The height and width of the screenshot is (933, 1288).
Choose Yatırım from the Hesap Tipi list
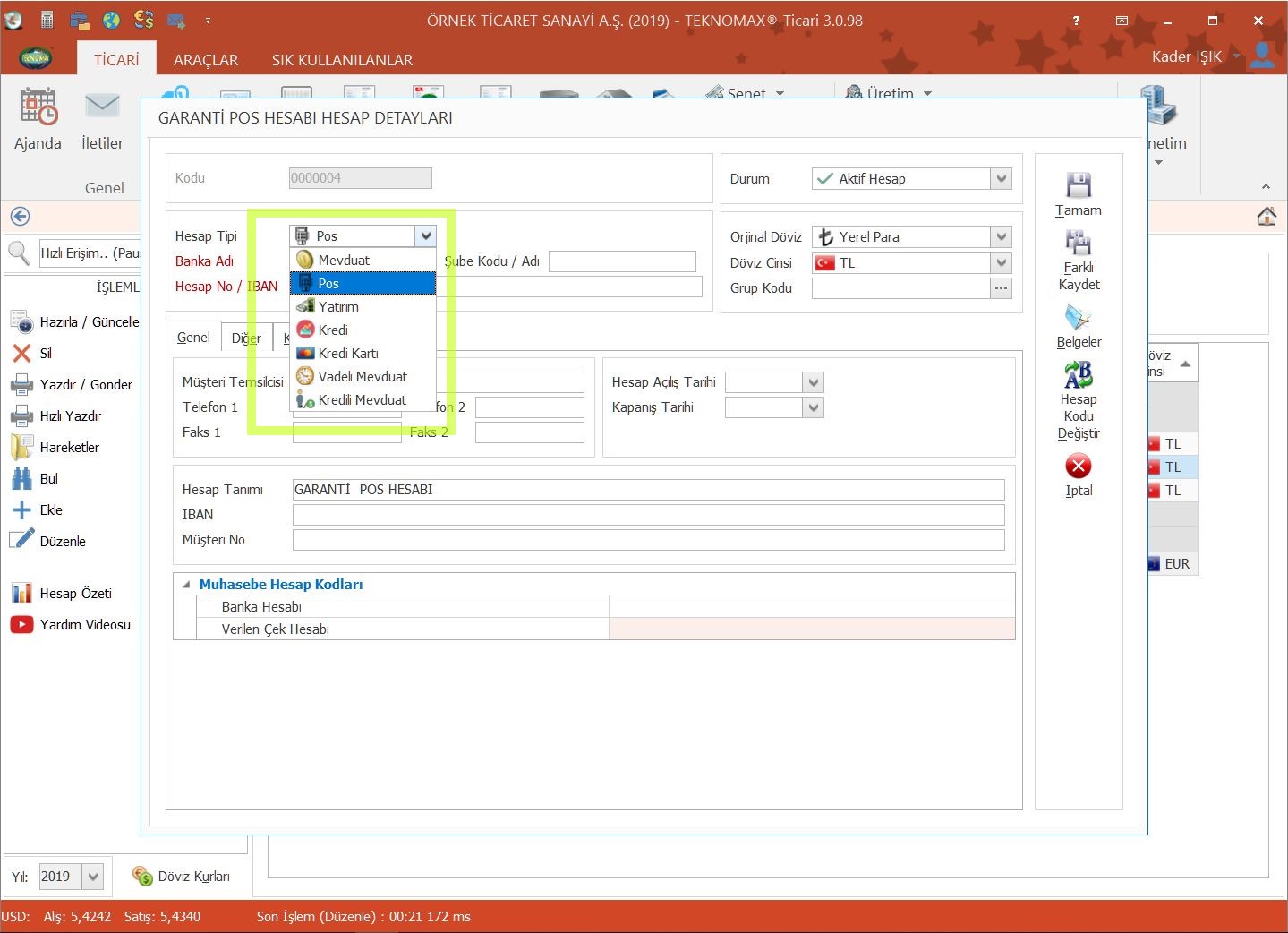(363, 306)
